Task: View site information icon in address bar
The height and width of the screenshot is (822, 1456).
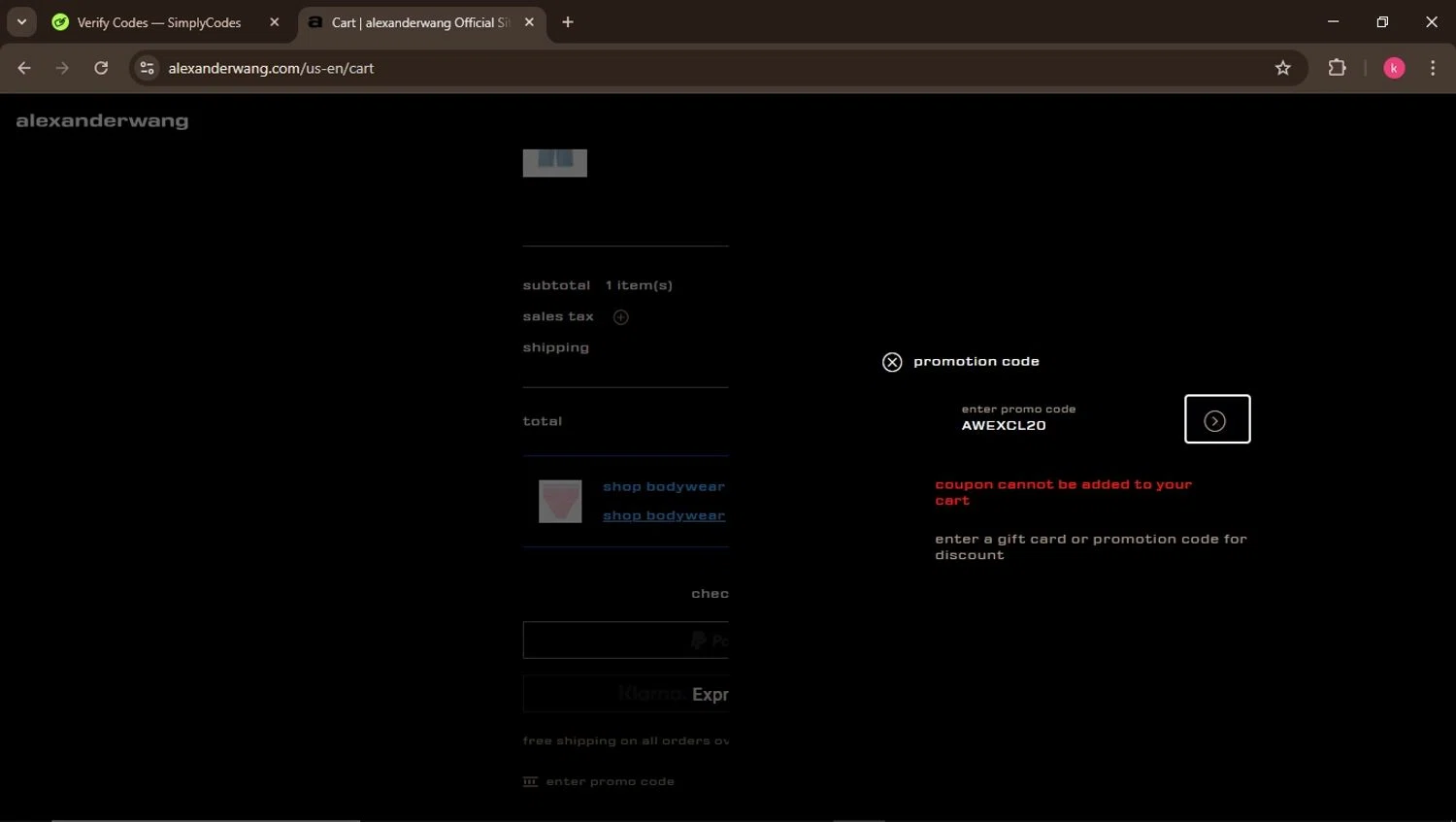Action: [147, 68]
